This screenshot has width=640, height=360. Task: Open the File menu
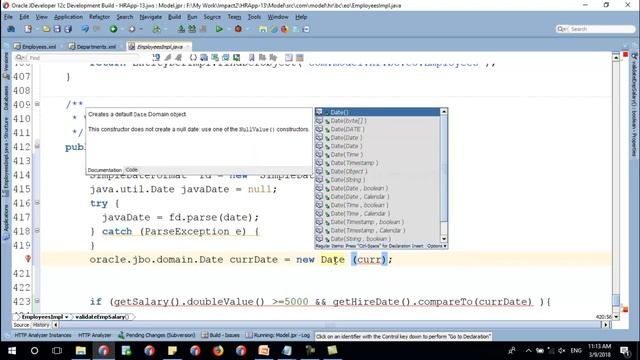coord(8,17)
